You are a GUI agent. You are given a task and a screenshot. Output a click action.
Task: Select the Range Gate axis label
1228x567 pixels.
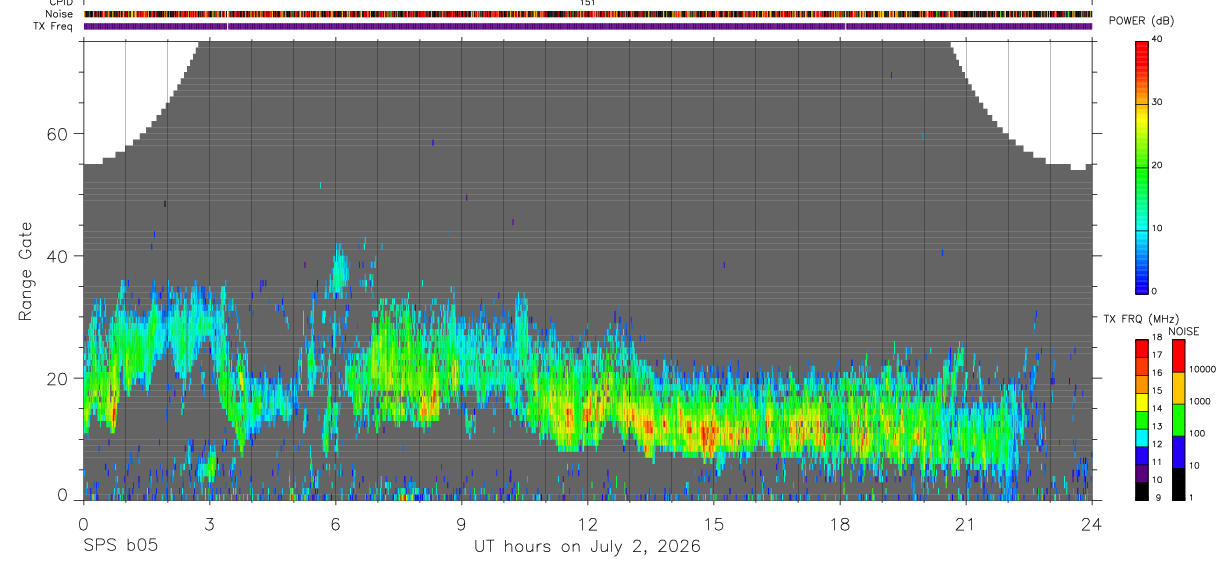point(26,272)
